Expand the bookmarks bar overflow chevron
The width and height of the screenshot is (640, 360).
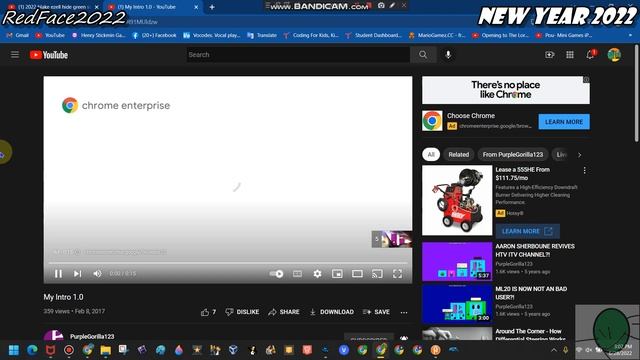(630, 36)
